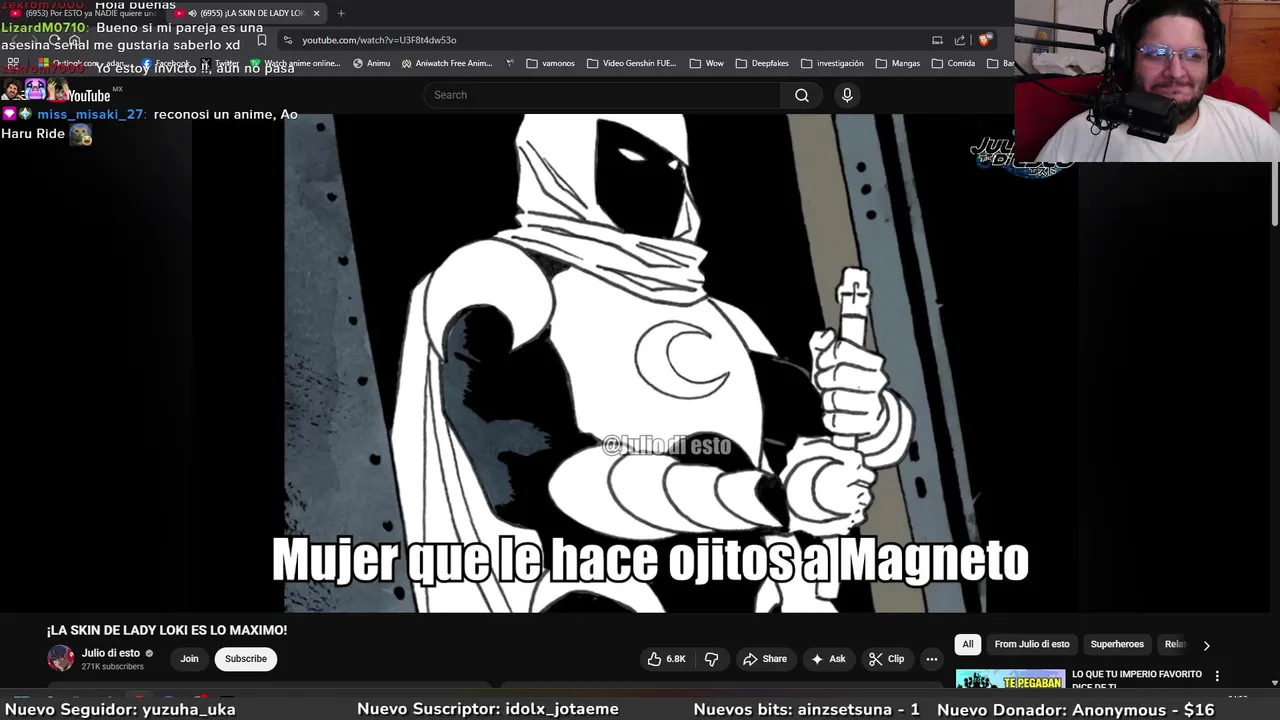The width and height of the screenshot is (1280, 720).
Task: Open the Wow bookmarks folder
Action: coord(706,63)
